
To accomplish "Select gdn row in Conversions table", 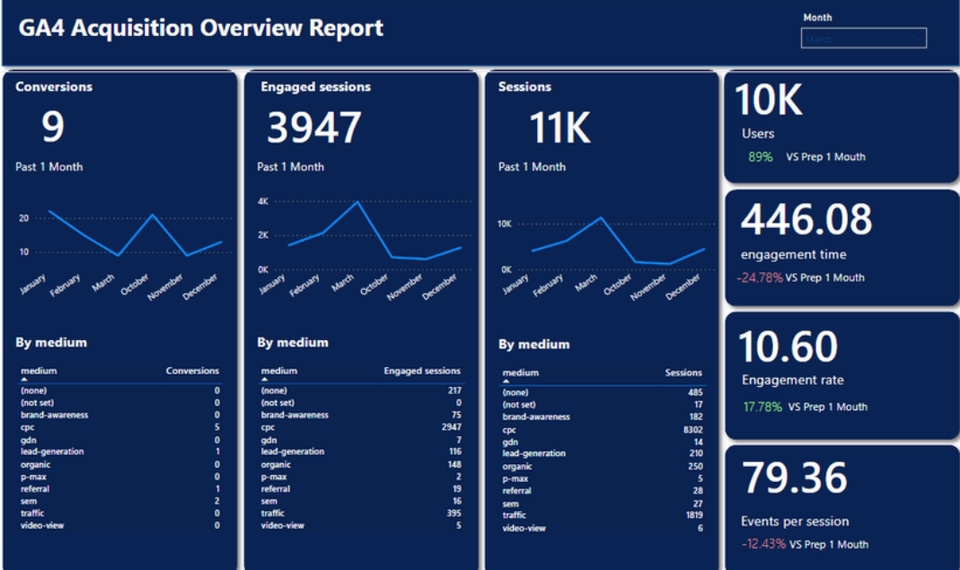I will point(120,440).
